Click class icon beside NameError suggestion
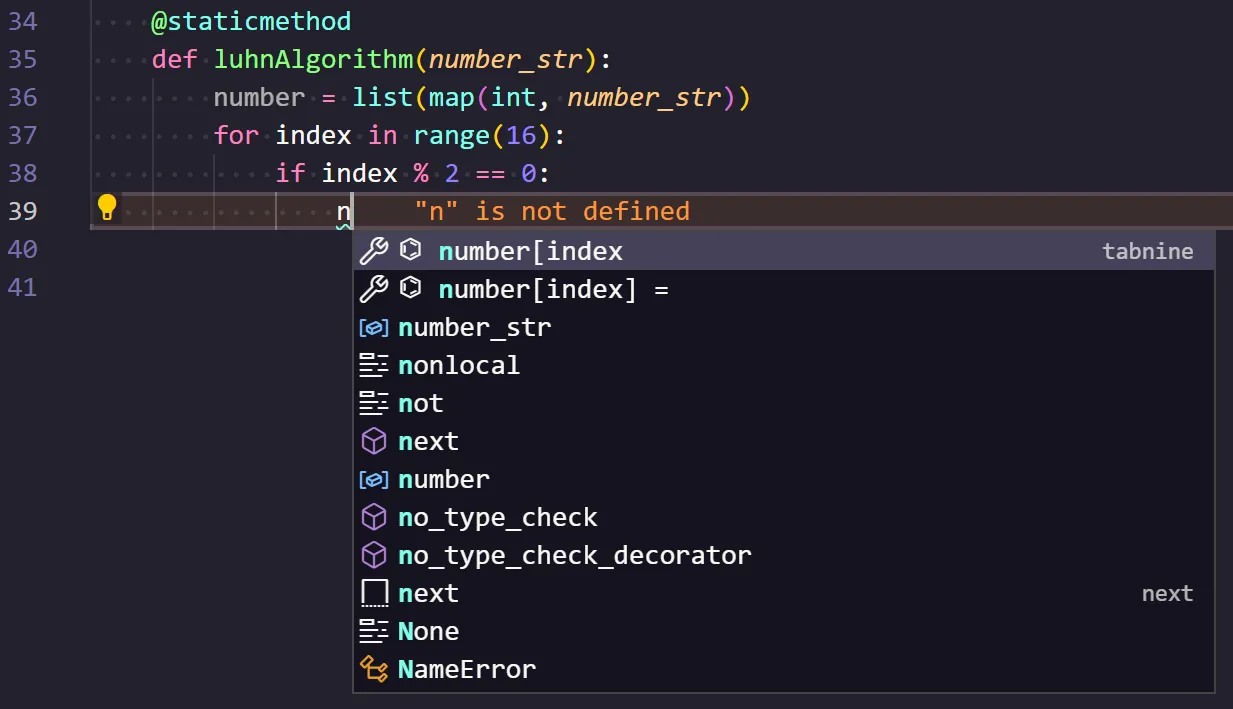This screenshot has height=709, width=1233. (373, 670)
